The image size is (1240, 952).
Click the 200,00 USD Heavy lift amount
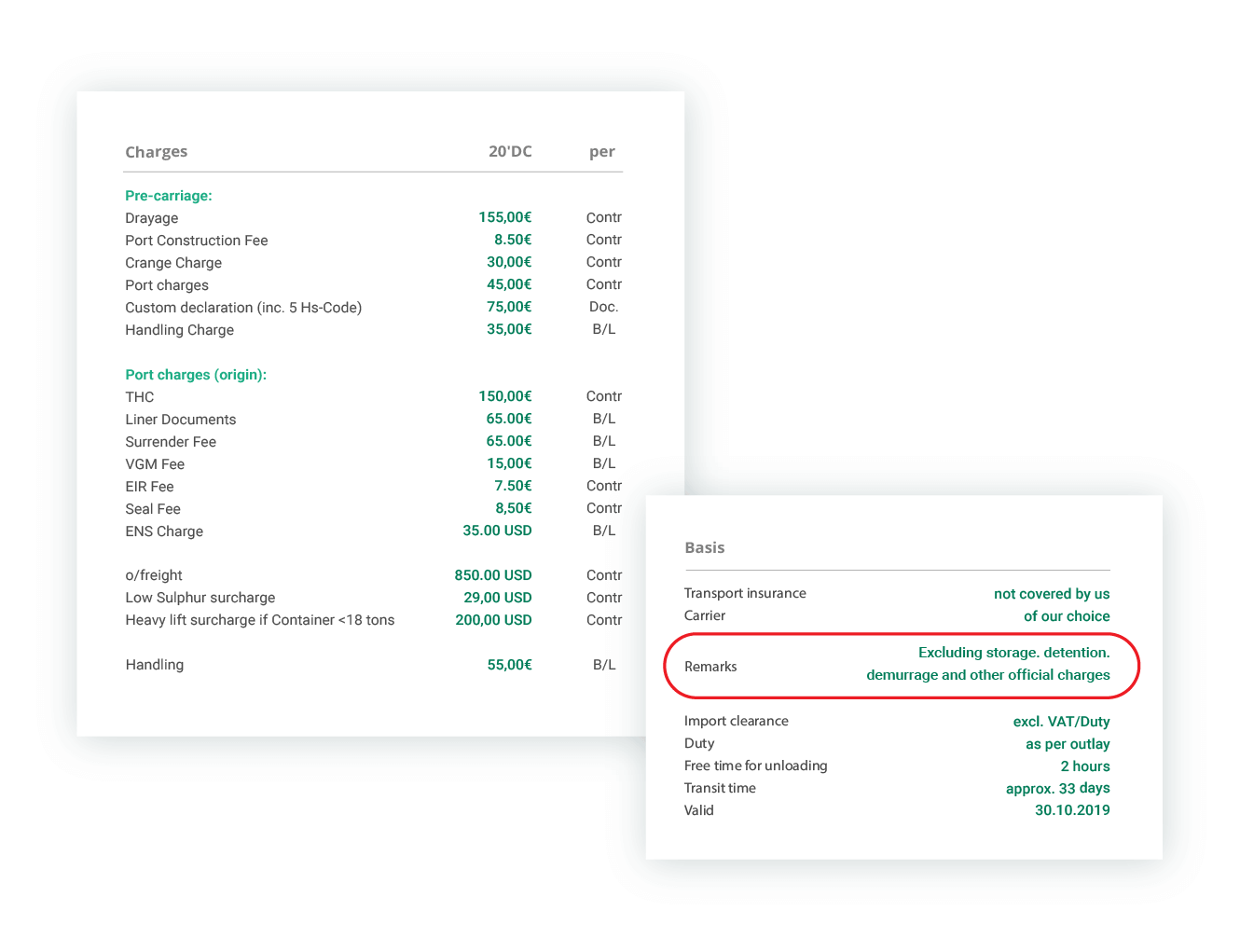(x=493, y=620)
